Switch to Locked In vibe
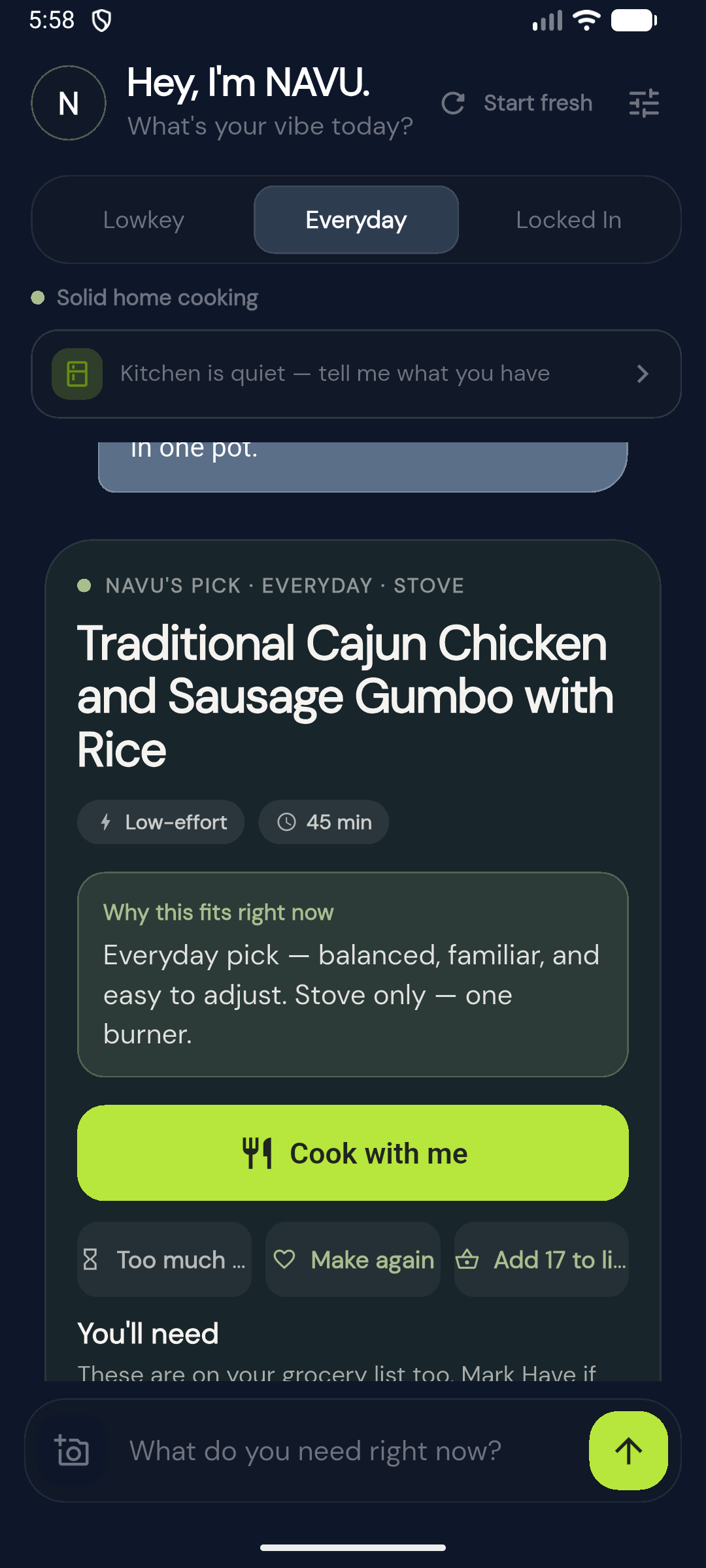This screenshot has height=1568, width=706. tap(569, 220)
